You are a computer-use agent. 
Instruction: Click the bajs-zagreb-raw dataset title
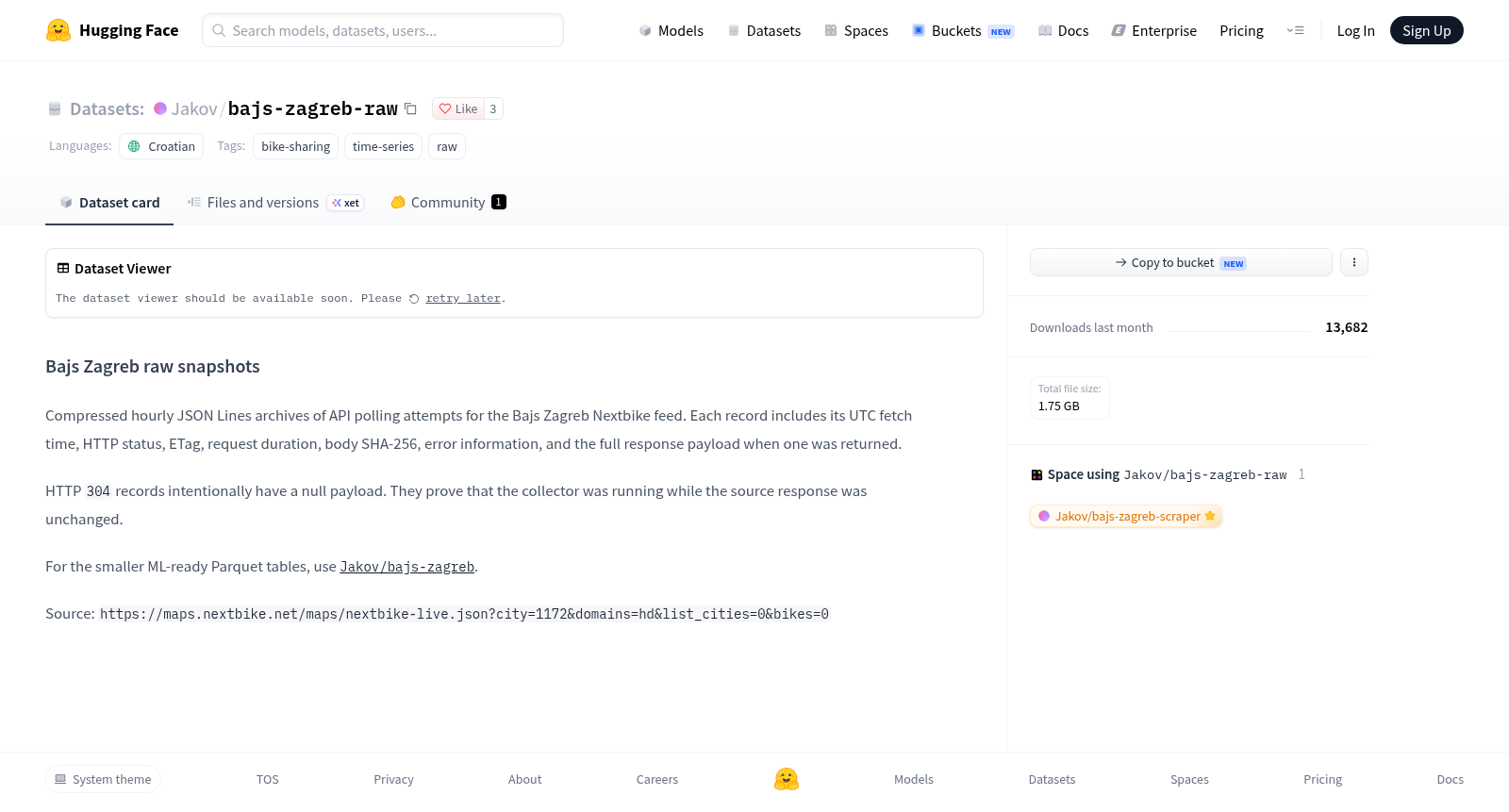pyautogui.click(x=313, y=108)
